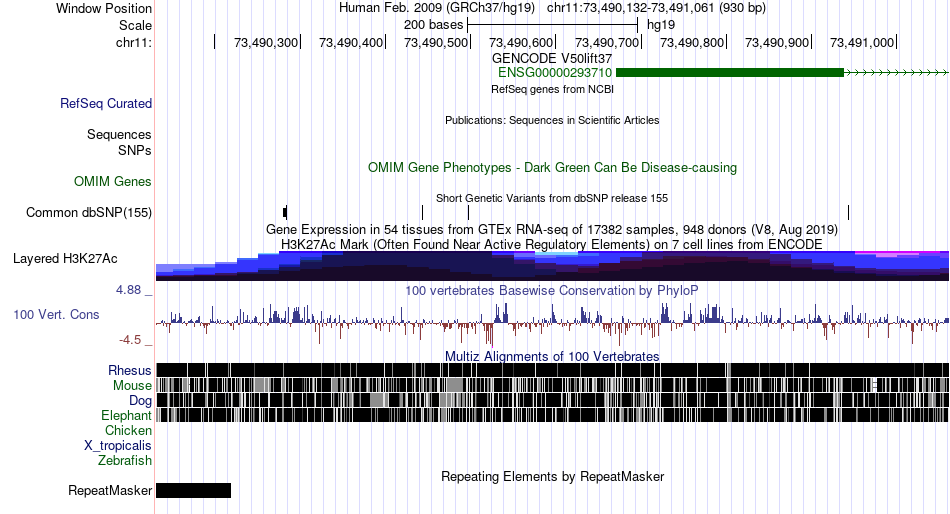Image resolution: width=950 pixels, height=514 pixels.
Task: Click the Chicken species label
Action: (128, 430)
